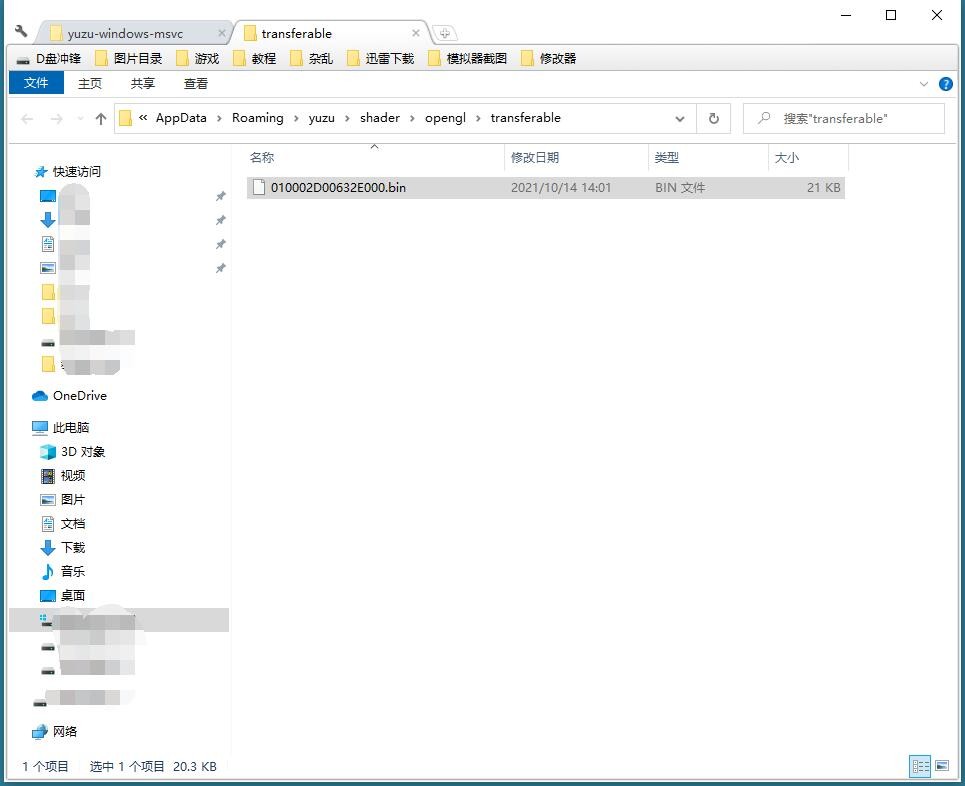965x786 pixels.
Task: Switch to details view layout
Action: [x=921, y=766]
